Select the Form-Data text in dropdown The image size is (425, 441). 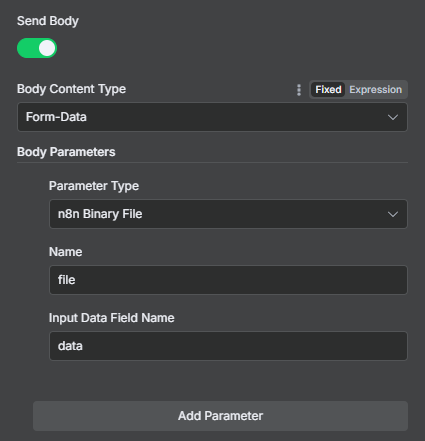[56, 117]
